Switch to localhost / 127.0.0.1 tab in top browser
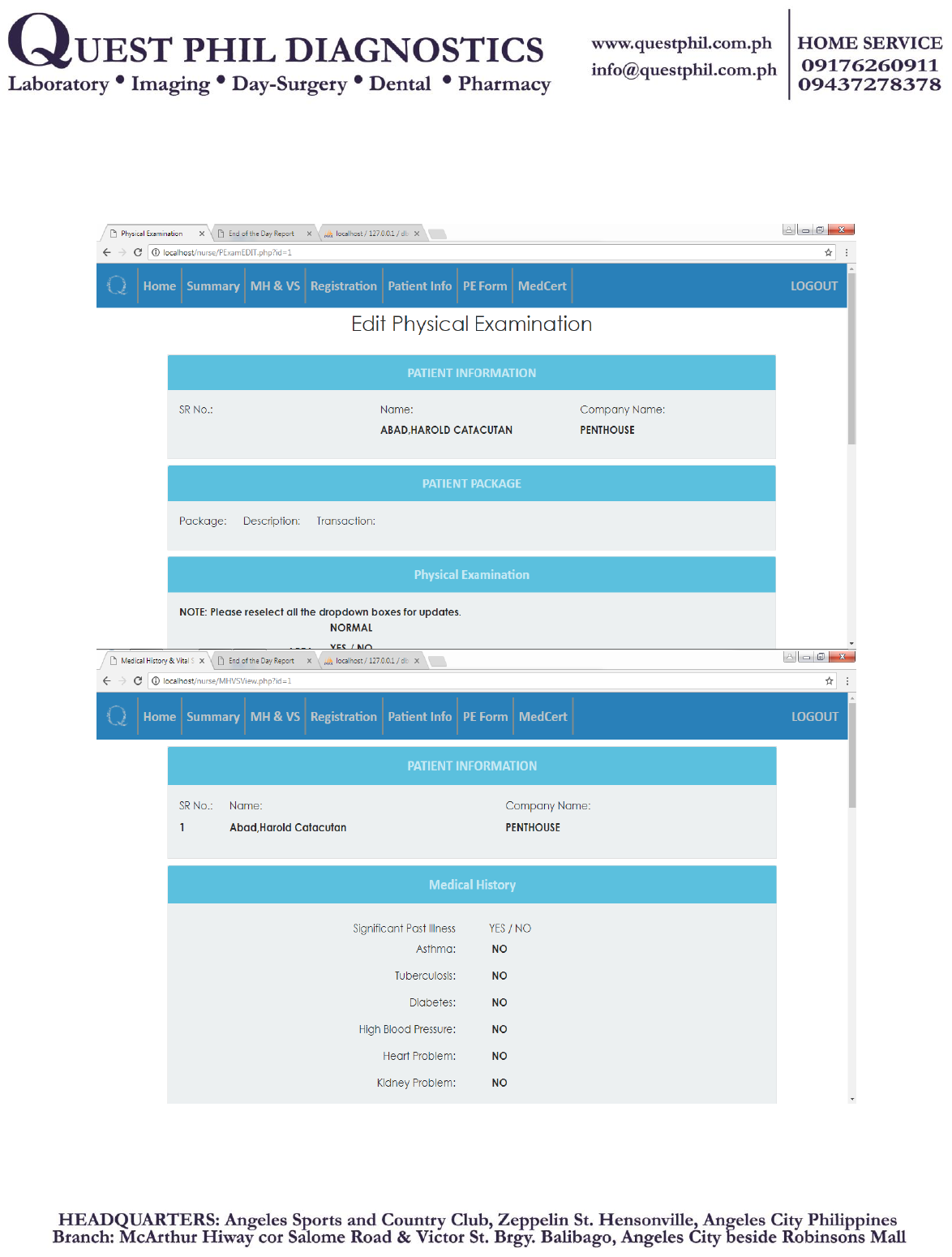The image size is (952, 1257). tap(371, 234)
